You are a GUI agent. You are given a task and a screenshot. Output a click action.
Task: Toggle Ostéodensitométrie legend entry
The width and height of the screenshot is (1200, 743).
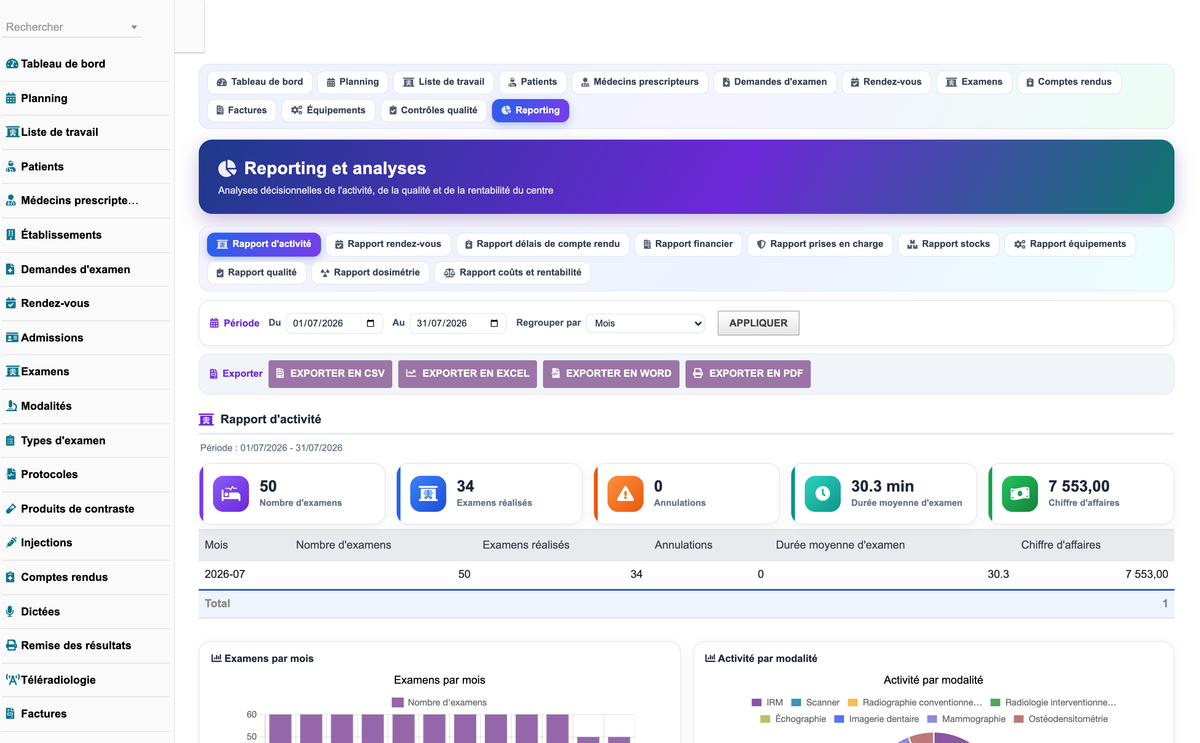coord(1060,719)
